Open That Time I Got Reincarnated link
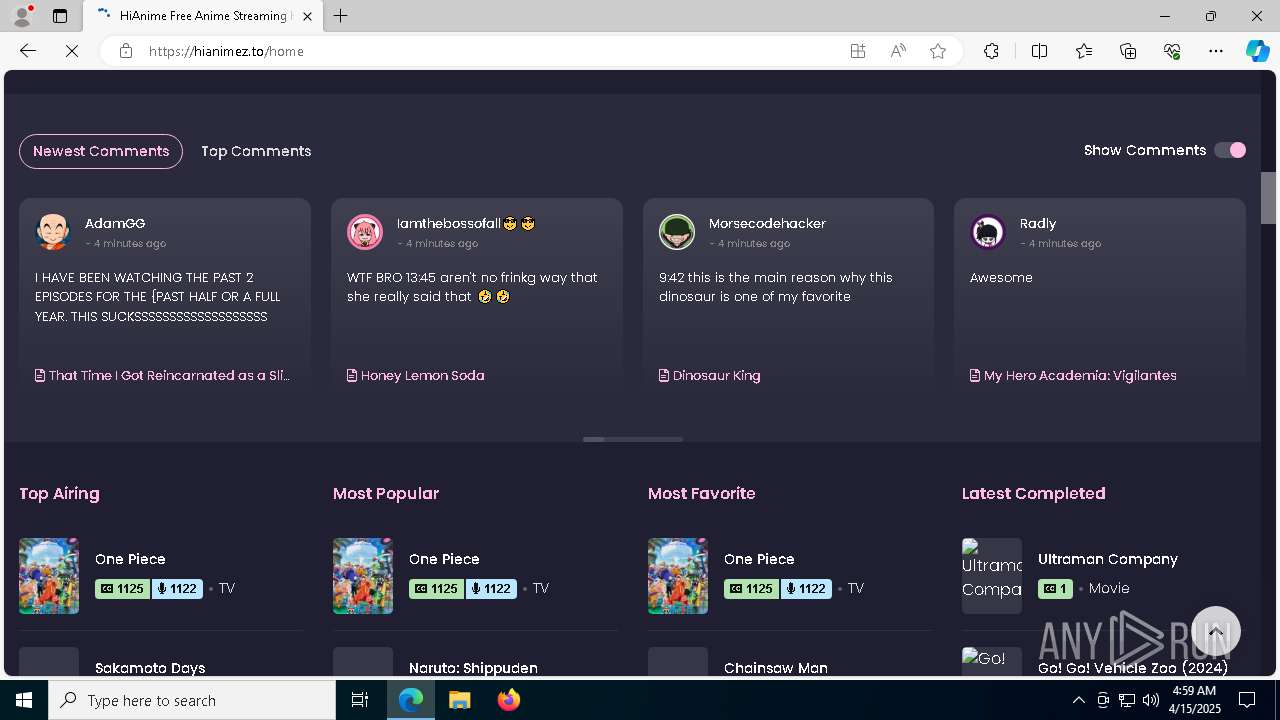The image size is (1280, 720). point(163,375)
